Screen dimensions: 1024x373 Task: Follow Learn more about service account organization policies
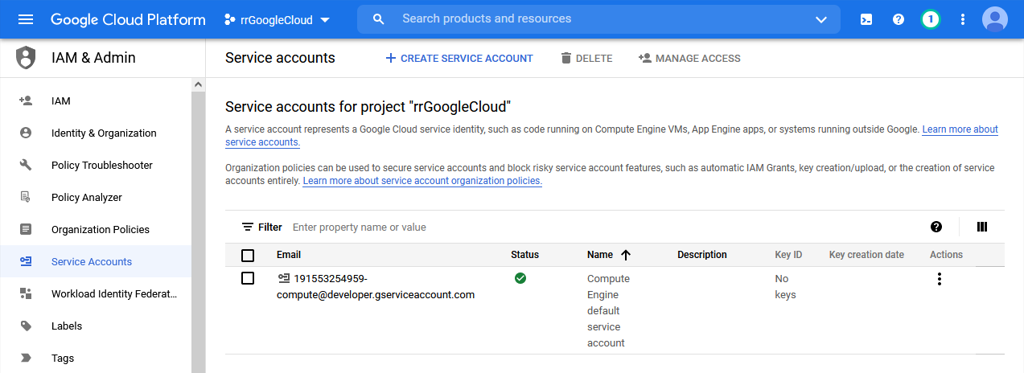422,180
